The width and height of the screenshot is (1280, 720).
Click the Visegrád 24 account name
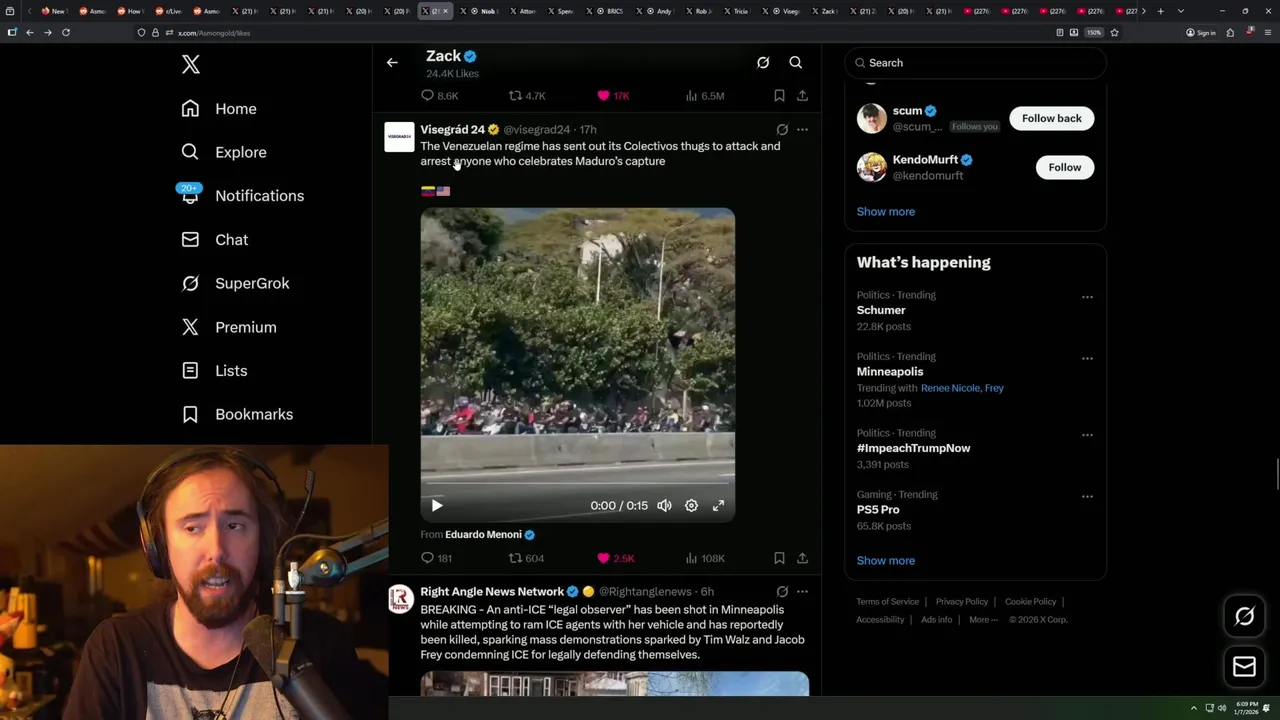click(452, 130)
